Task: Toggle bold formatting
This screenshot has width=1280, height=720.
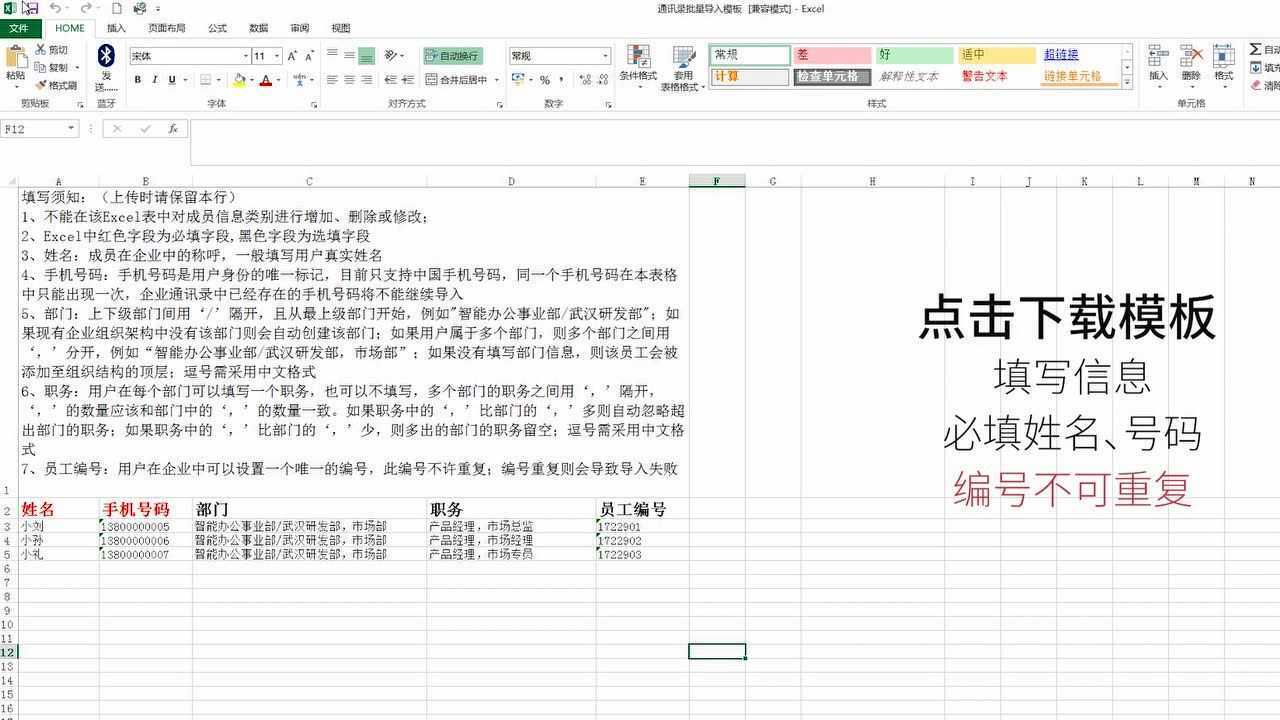Action: pos(137,79)
